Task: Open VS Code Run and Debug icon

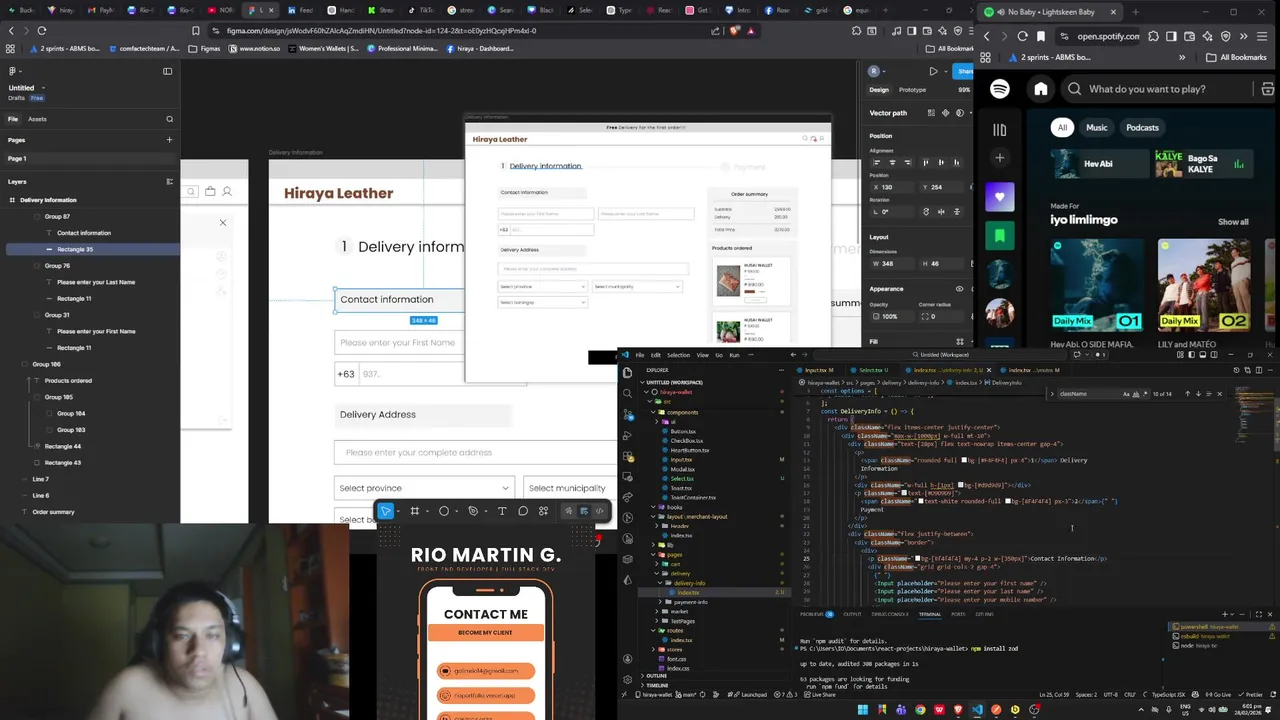Action: 627,436
